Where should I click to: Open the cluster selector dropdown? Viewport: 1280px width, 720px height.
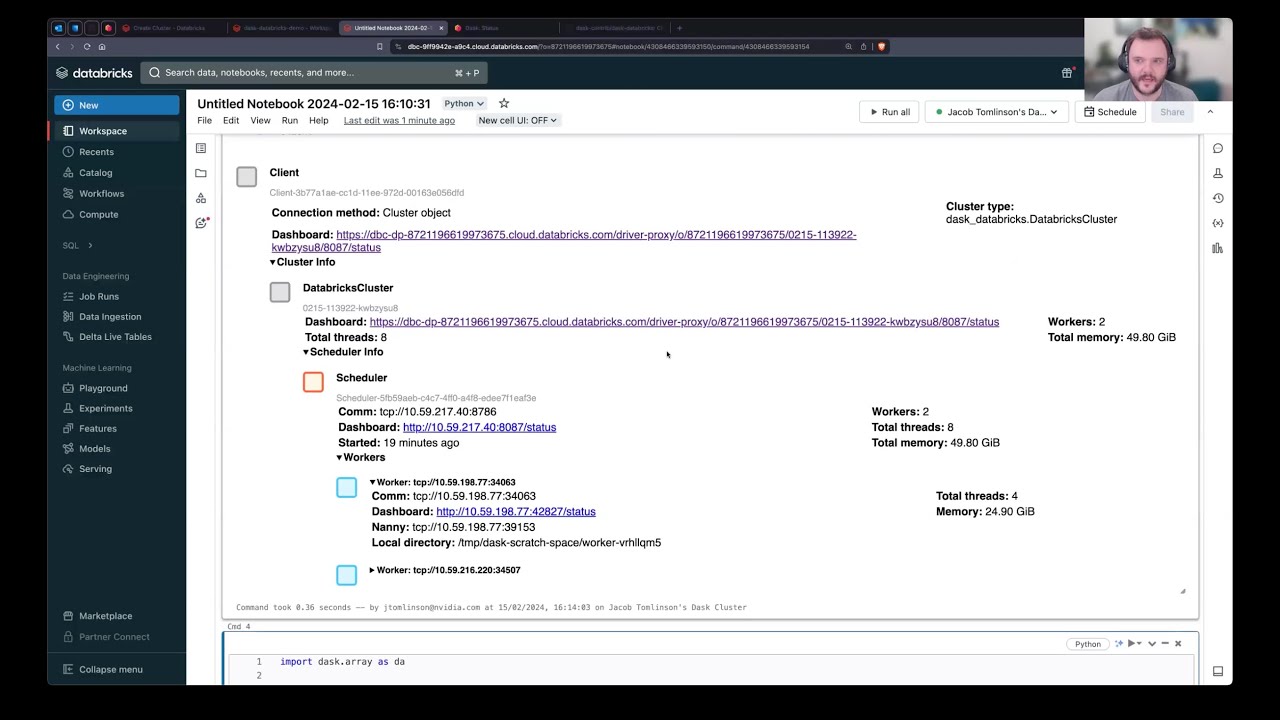[996, 112]
